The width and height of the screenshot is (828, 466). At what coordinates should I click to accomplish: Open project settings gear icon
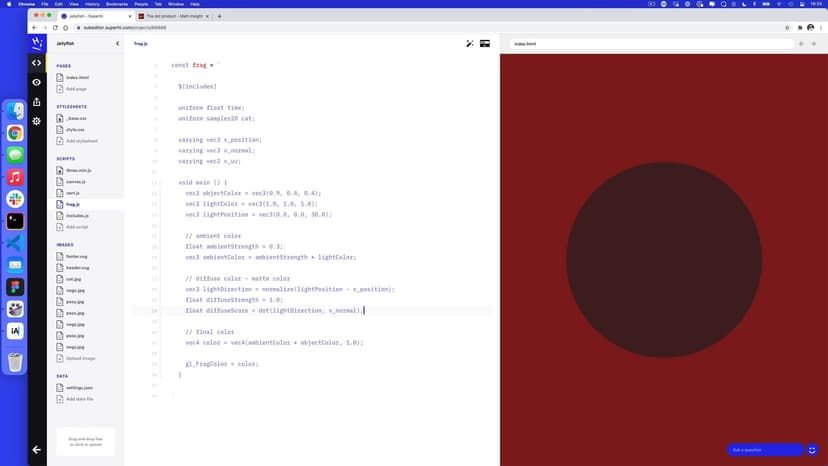[37, 121]
